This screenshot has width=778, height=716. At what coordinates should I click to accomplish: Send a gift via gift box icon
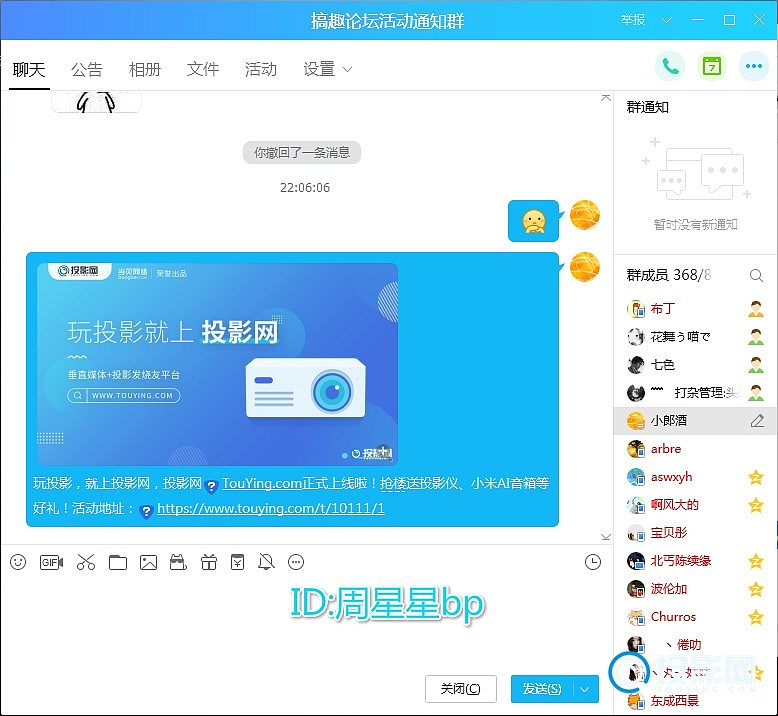pyautogui.click(x=209, y=562)
